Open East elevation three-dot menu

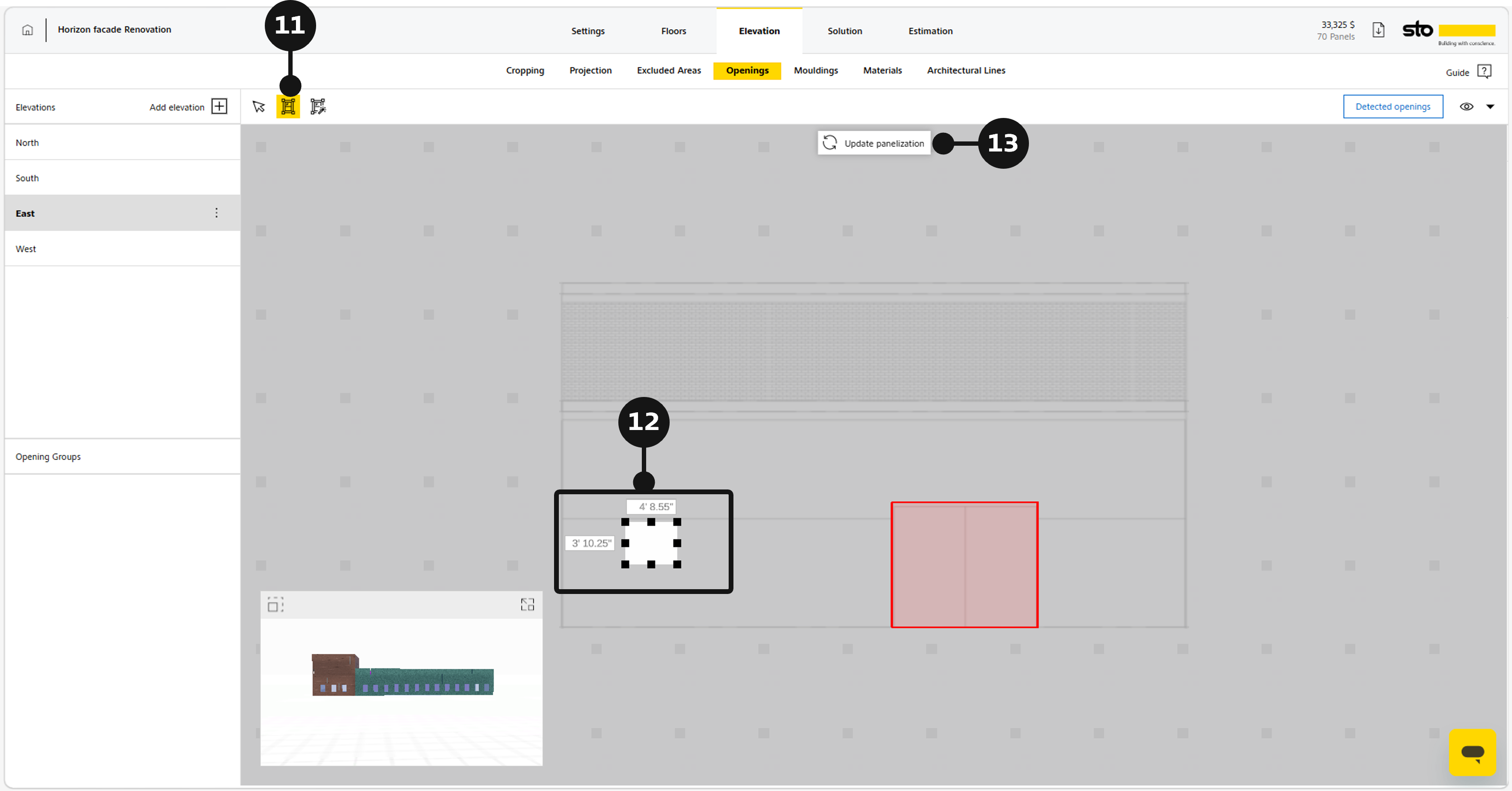(217, 213)
